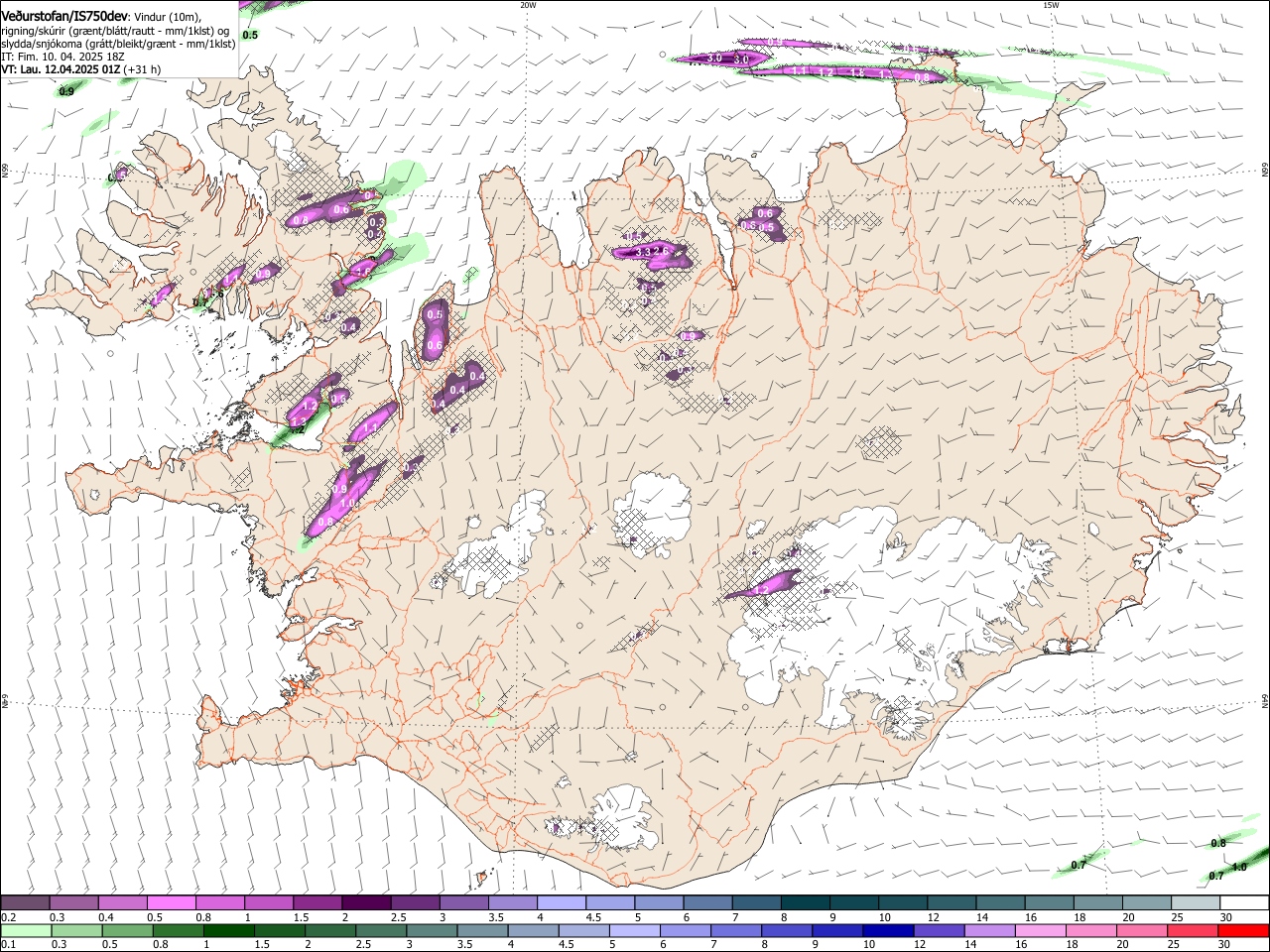Pick the light pink rain swatch starting at 16

[1040, 930]
